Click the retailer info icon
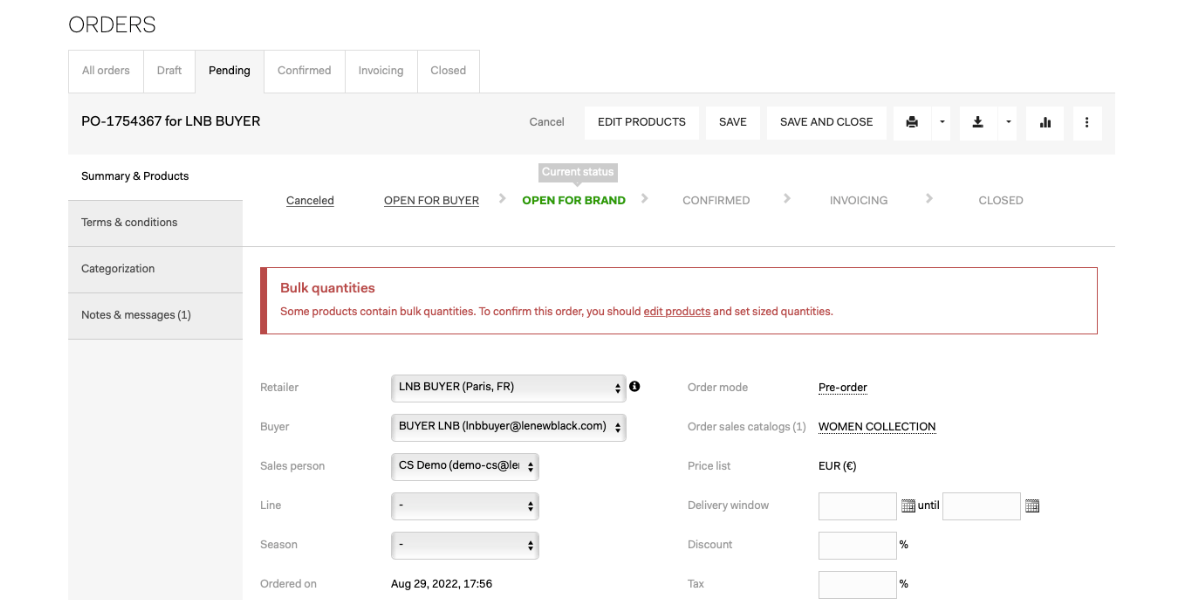Viewport: 1200px width, 600px height. [634, 386]
